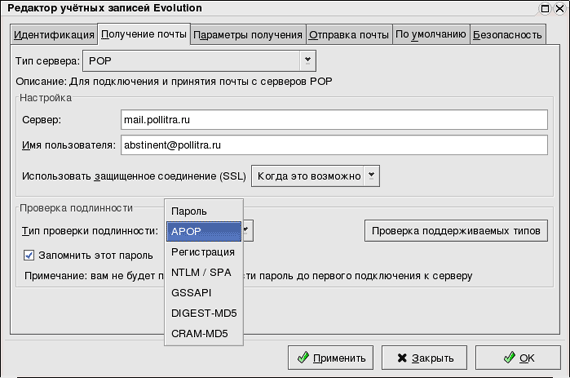Choose Пароль from authentication list
570x378 pixels.
[x=204, y=211]
